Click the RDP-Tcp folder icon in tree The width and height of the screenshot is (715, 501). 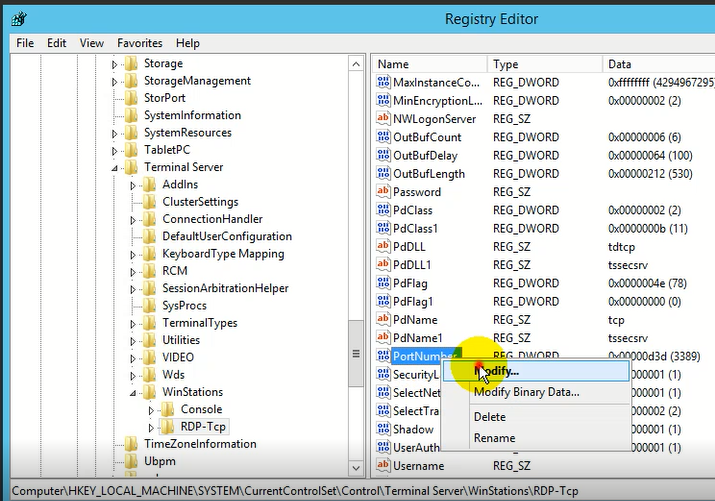point(169,427)
